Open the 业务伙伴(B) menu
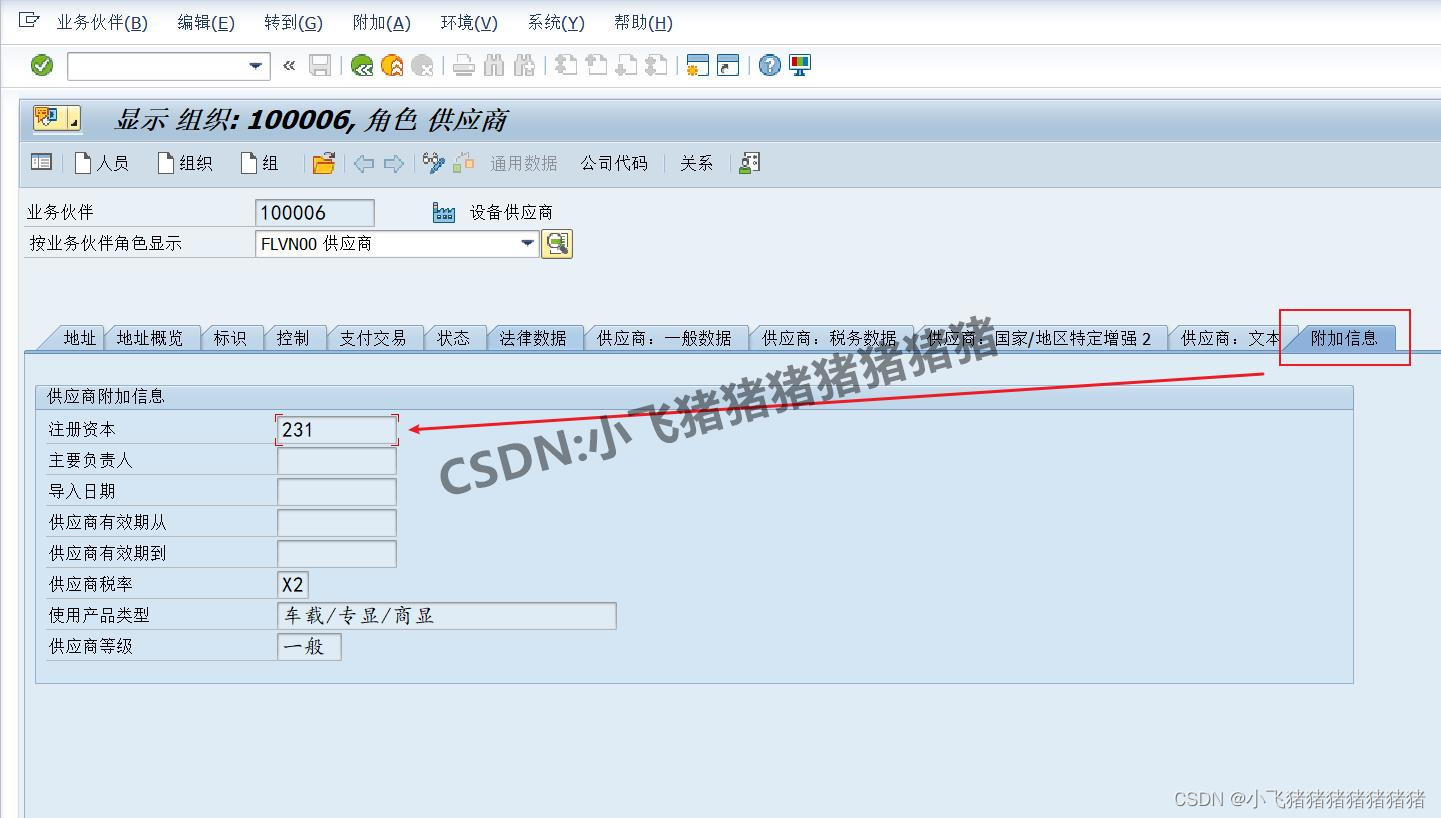Viewport: 1441px width, 818px height. pyautogui.click(x=102, y=22)
